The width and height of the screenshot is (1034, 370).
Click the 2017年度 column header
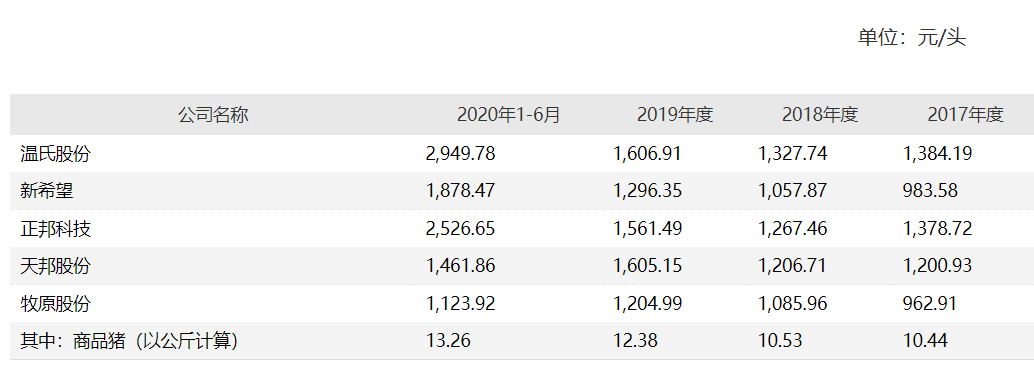(965, 115)
